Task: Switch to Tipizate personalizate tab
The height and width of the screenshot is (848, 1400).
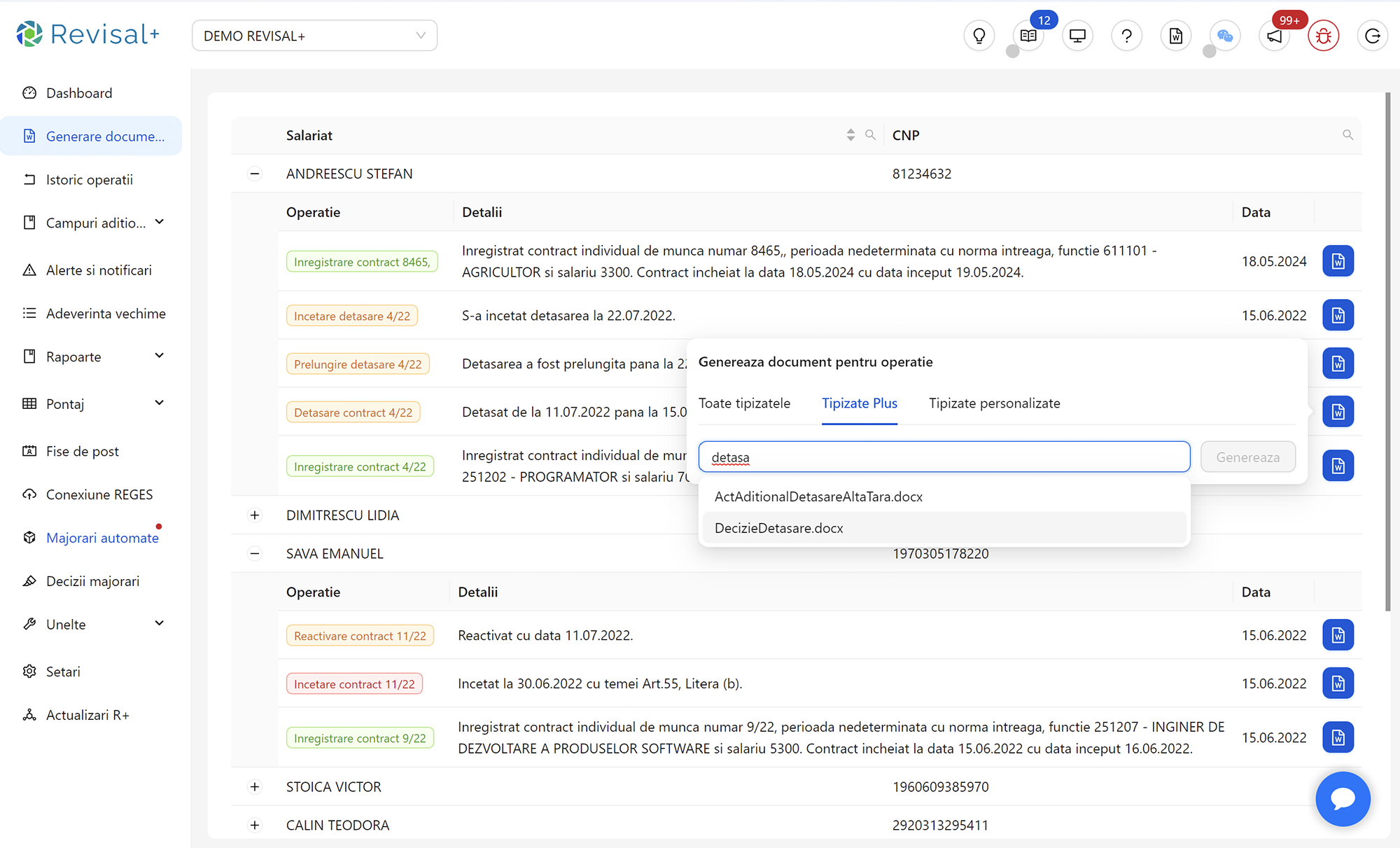Action: tap(994, 403)
